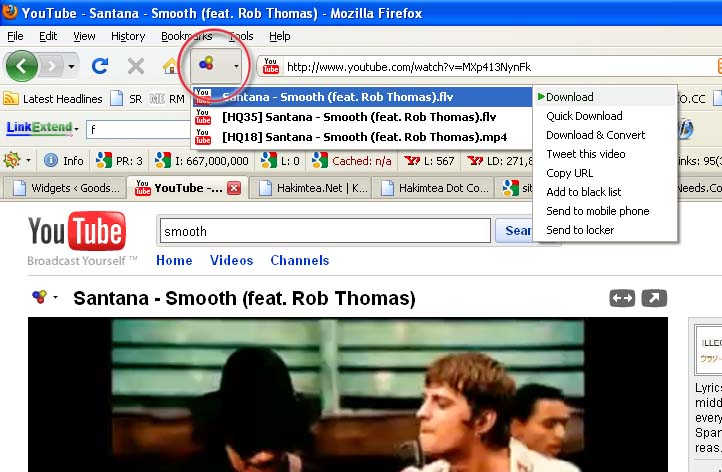Click the Stop loading X icon
The height and width of the screenshot is (472, 722).
click(135, 66)
